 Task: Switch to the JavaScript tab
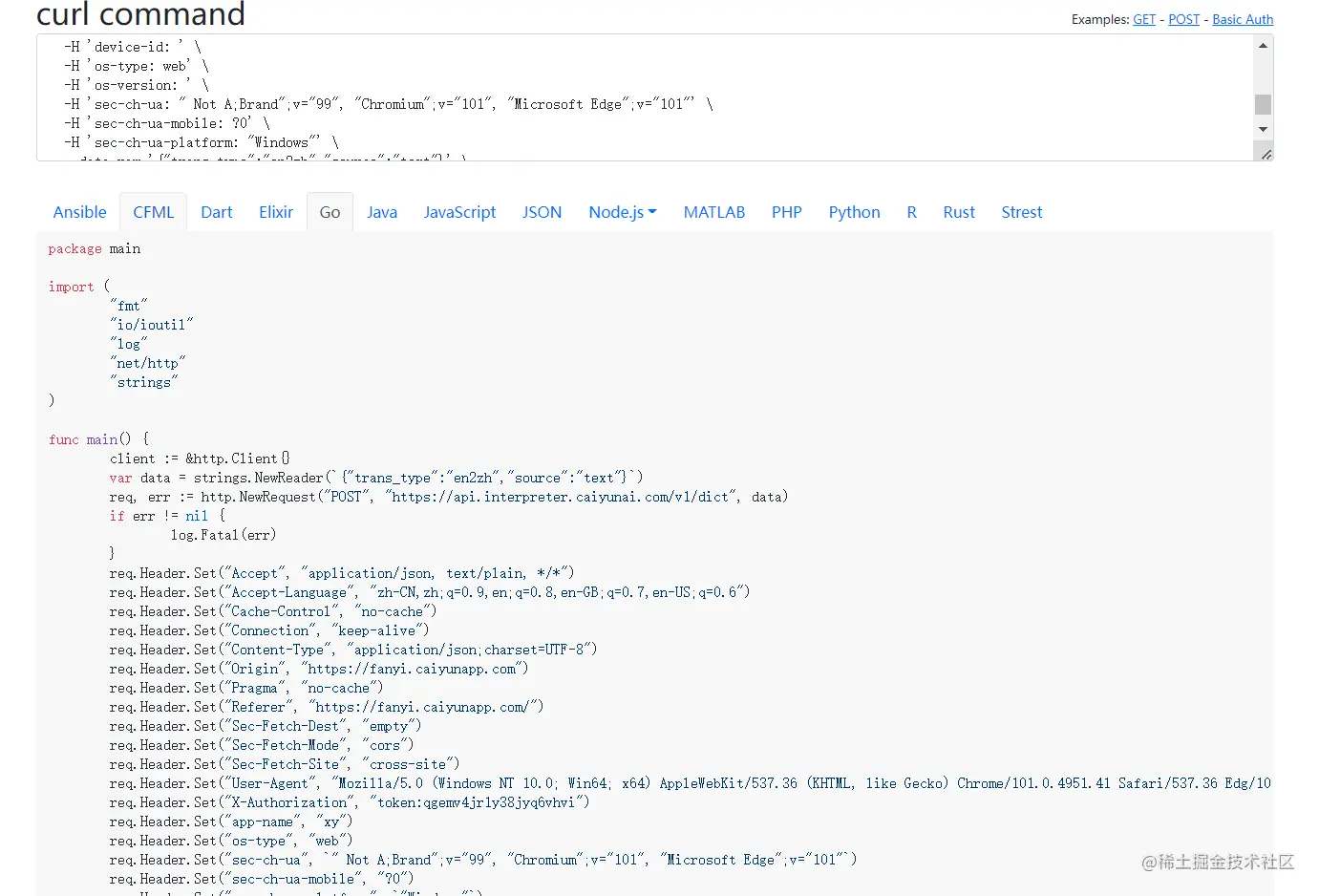(x=459, y=212)
